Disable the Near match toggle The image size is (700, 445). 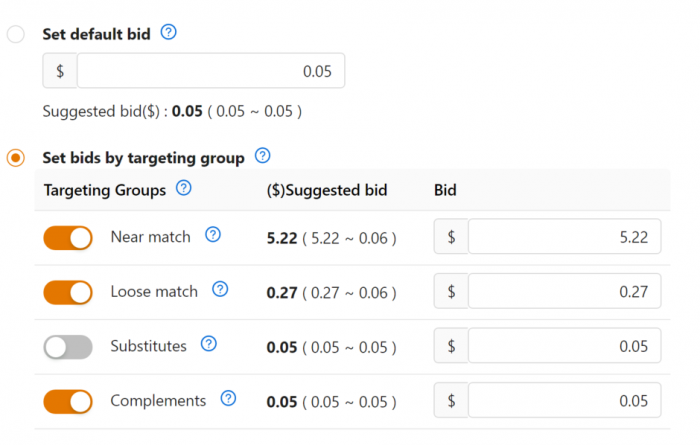68,238
